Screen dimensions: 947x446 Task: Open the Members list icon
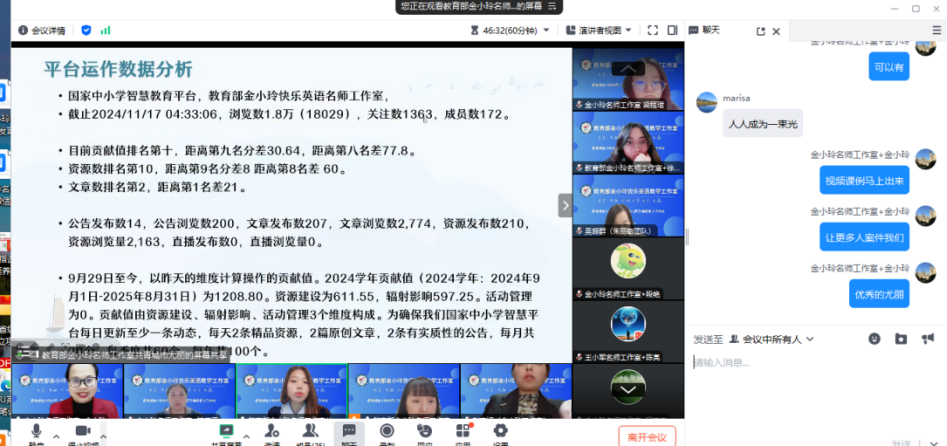(x=310, y=431)
